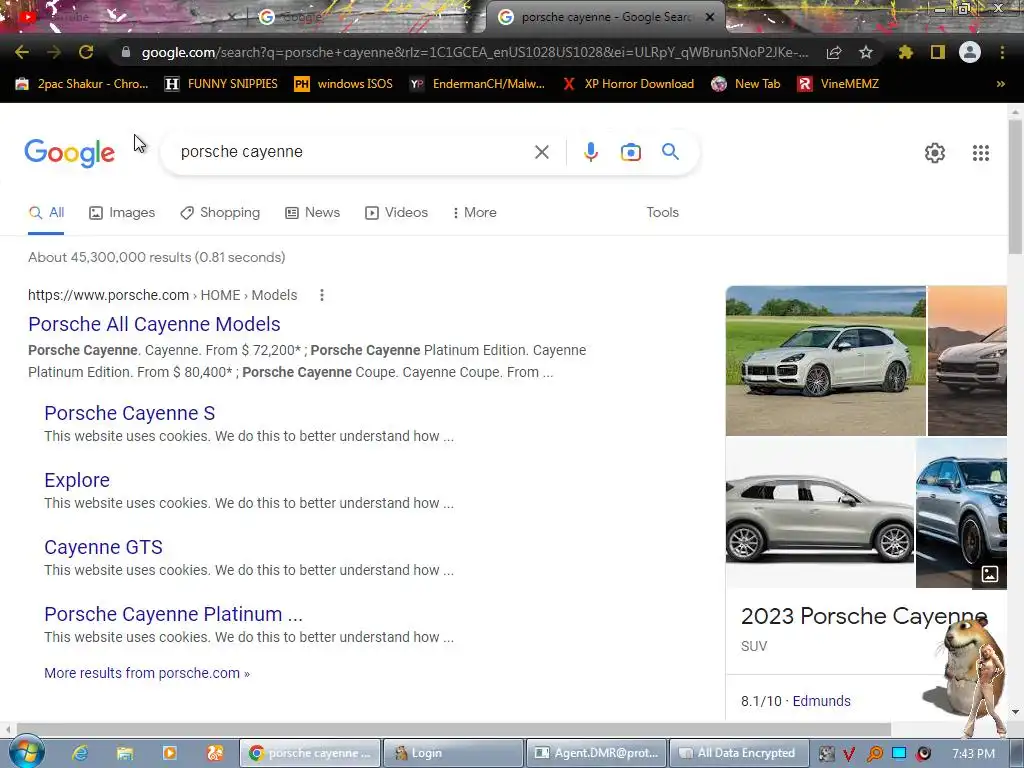Image resolution: width=1024 pixels, height=768 pixels.
Task: Open the orange magnifier tray icon
Action: [x=874, y=754]
